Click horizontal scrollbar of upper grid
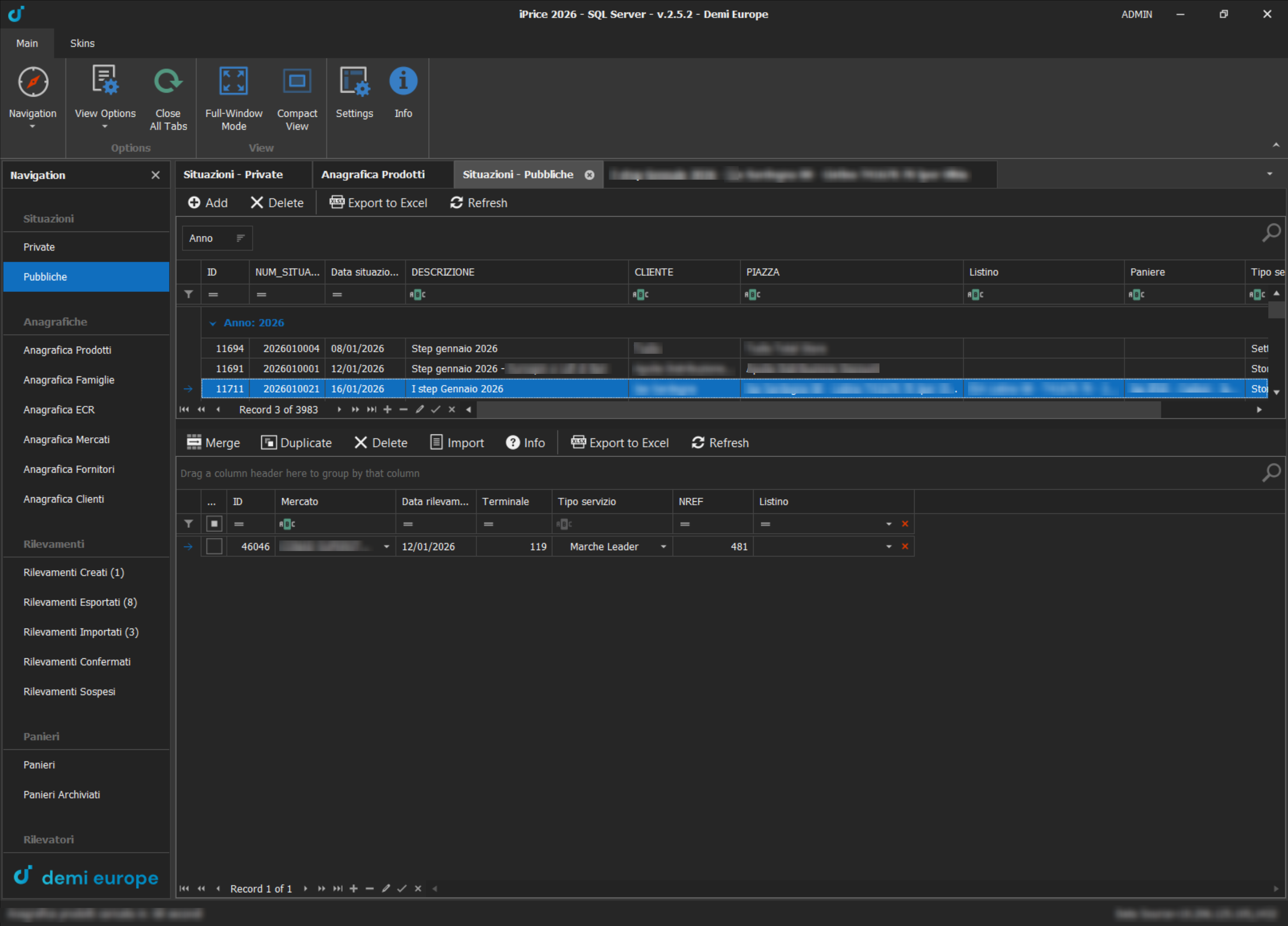1288x926 pixels. [819, 410]
